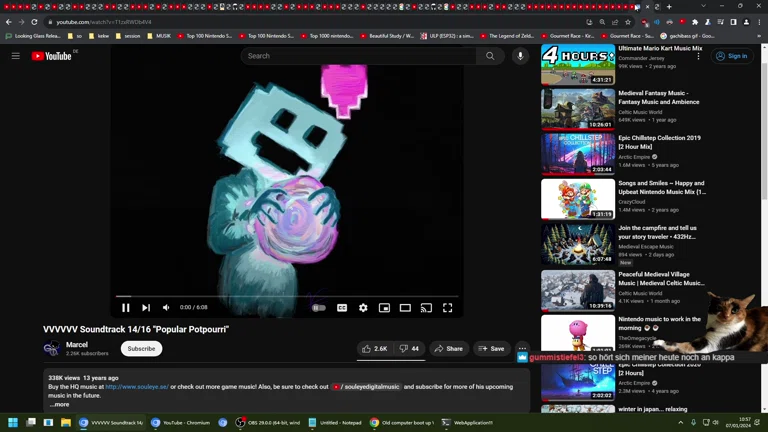Open the MUSIK bookmarks folder

(159, 36)
